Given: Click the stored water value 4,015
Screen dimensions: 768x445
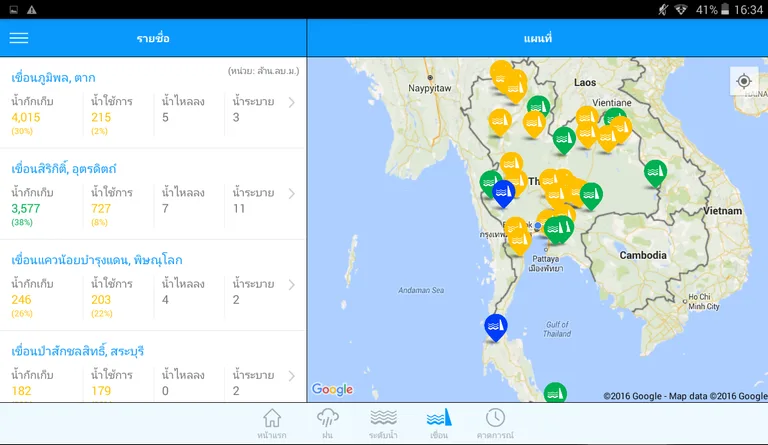Looking at the screenshot, I should (26, 117).
